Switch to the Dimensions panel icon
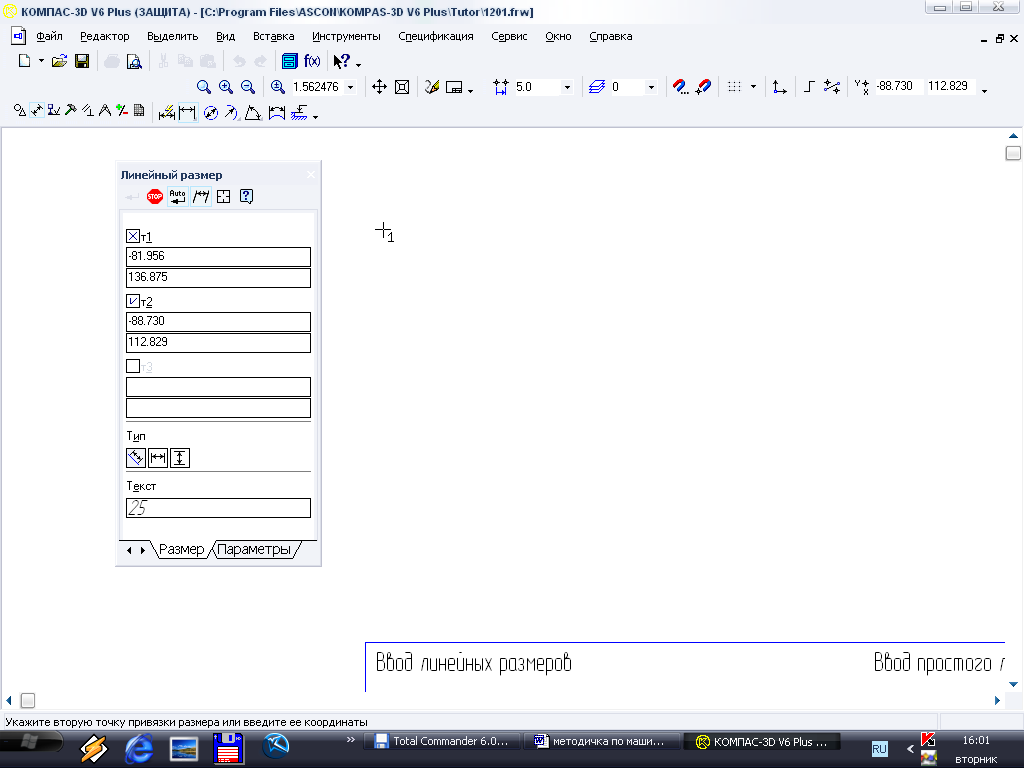This screenshot has width=1024, height=768. [x=37, y=111]
